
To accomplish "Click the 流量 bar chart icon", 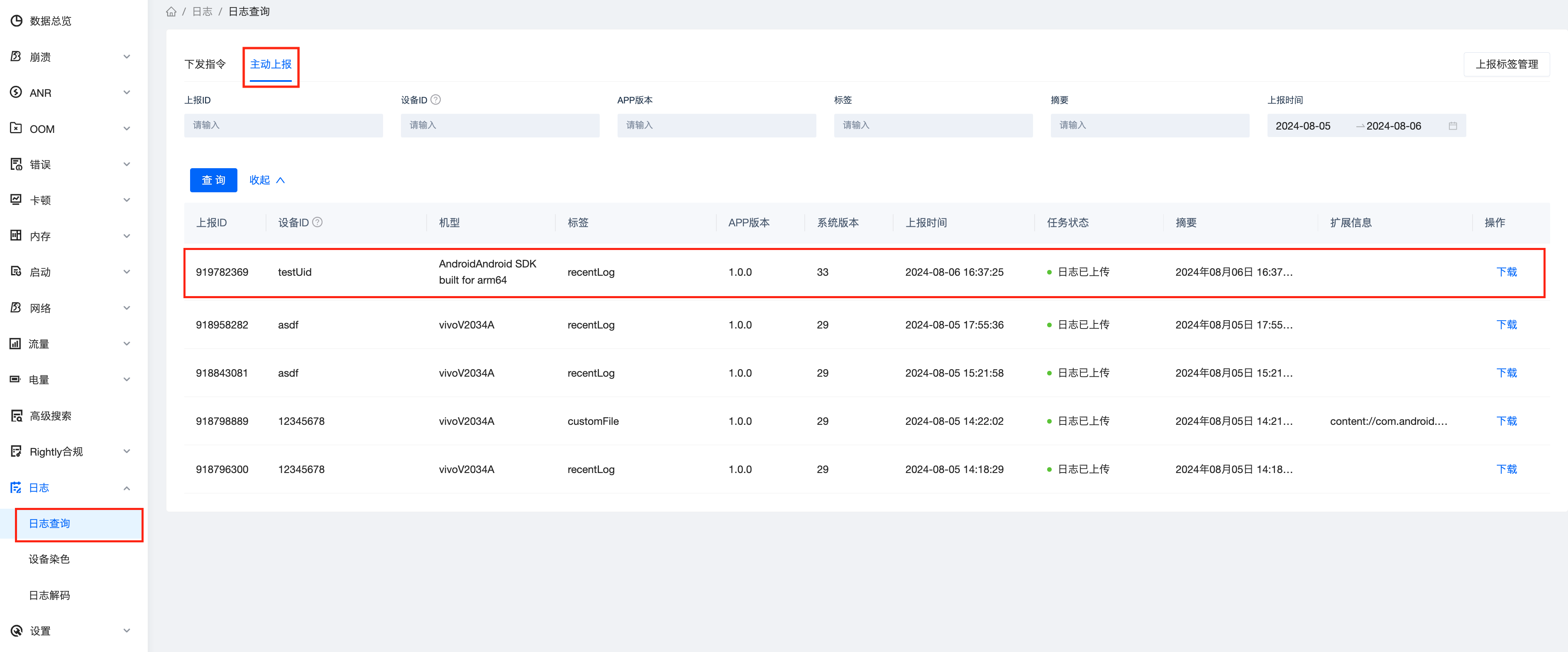I will point(15,344).
